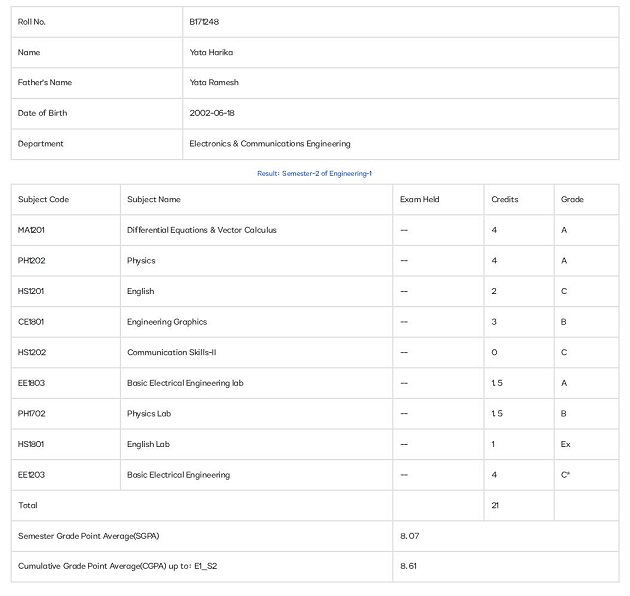Click Differential Equations & Vector Calculus row
630x596 pixels.
click(x=315, y=230)
